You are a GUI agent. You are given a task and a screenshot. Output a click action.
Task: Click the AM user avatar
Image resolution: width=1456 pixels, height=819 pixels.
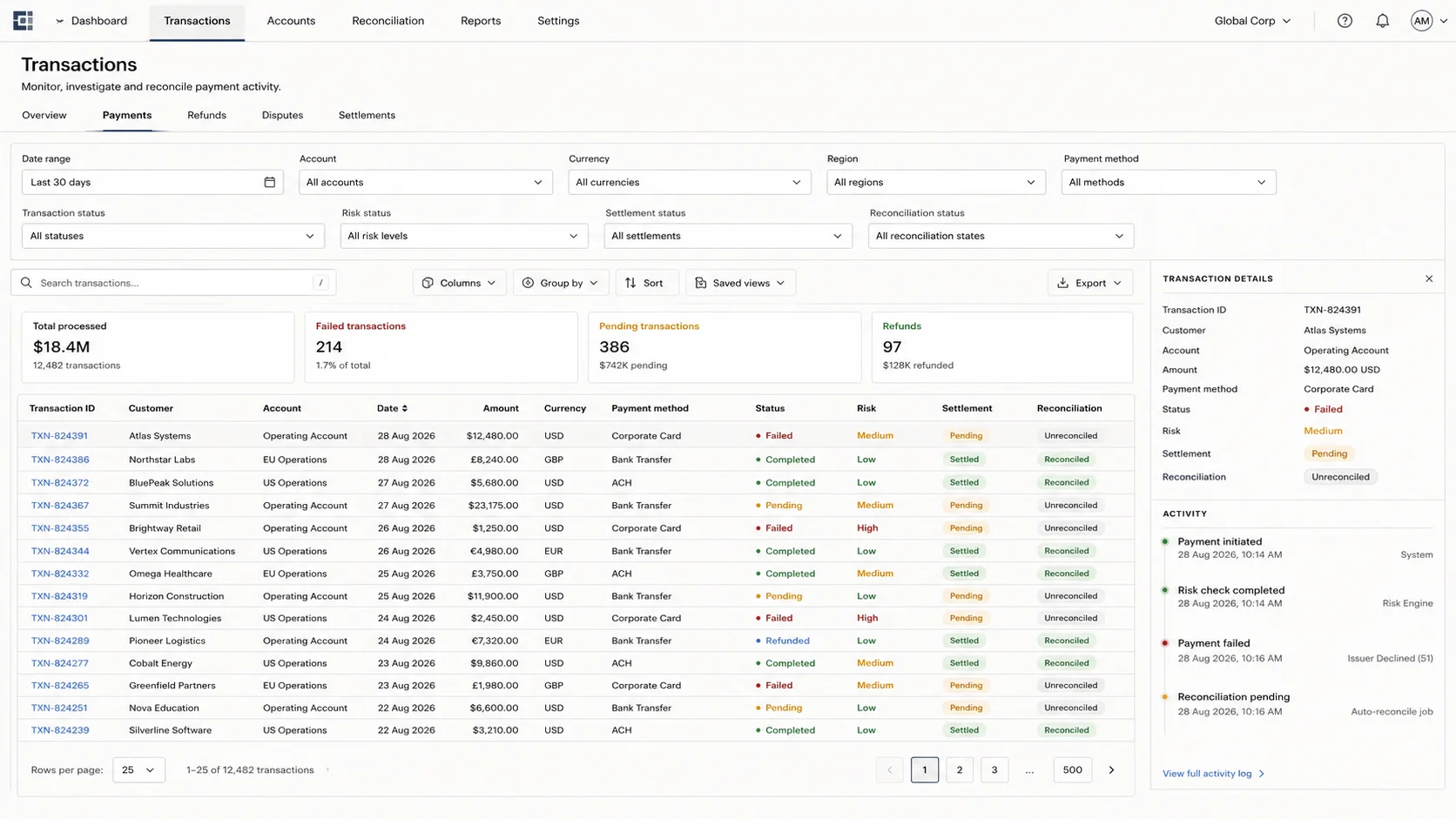coord(1421,21)
